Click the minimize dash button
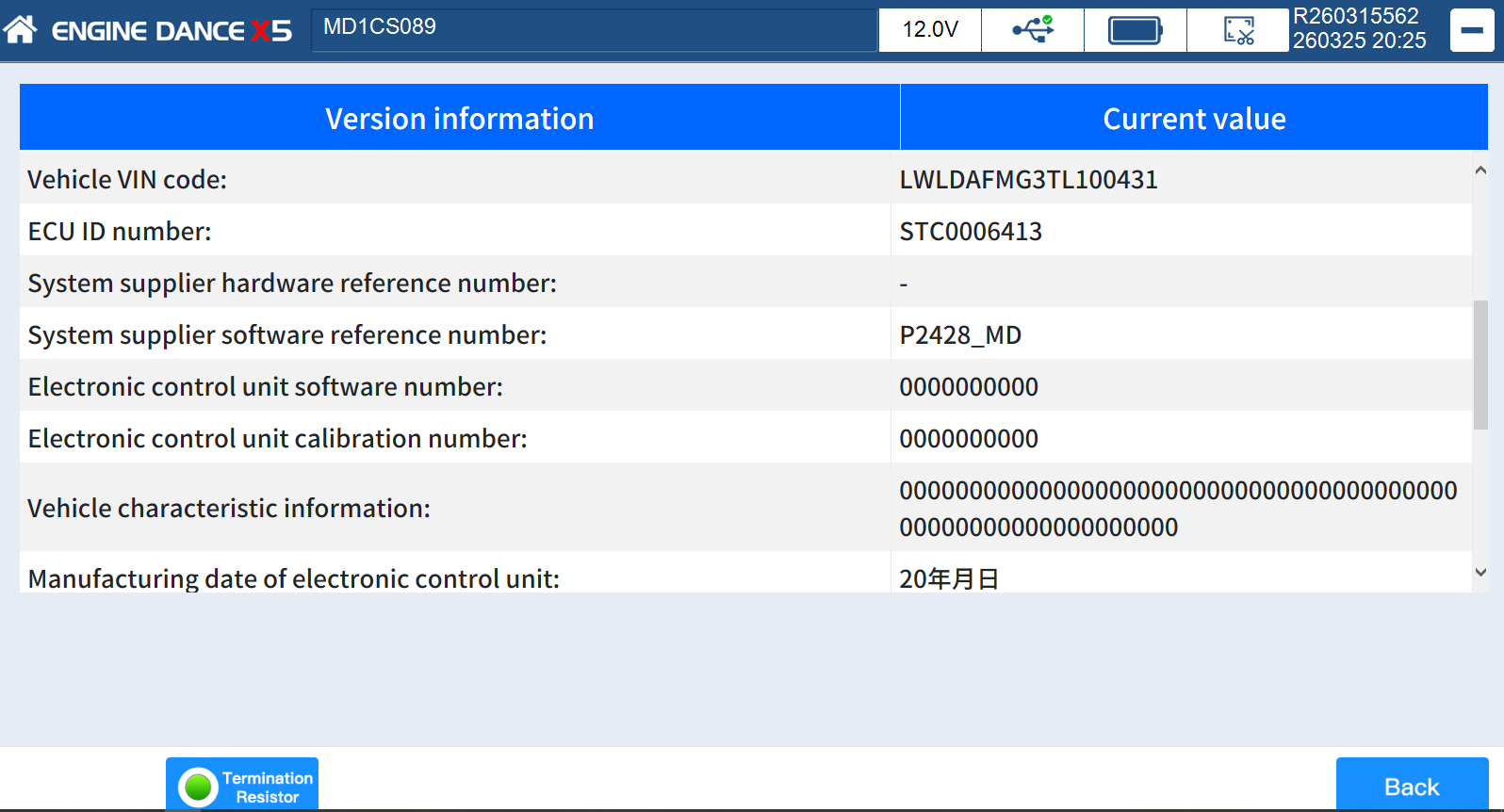Image resolution: width=1504 pixels, height=812 pixels. [x=1471, y=30]
